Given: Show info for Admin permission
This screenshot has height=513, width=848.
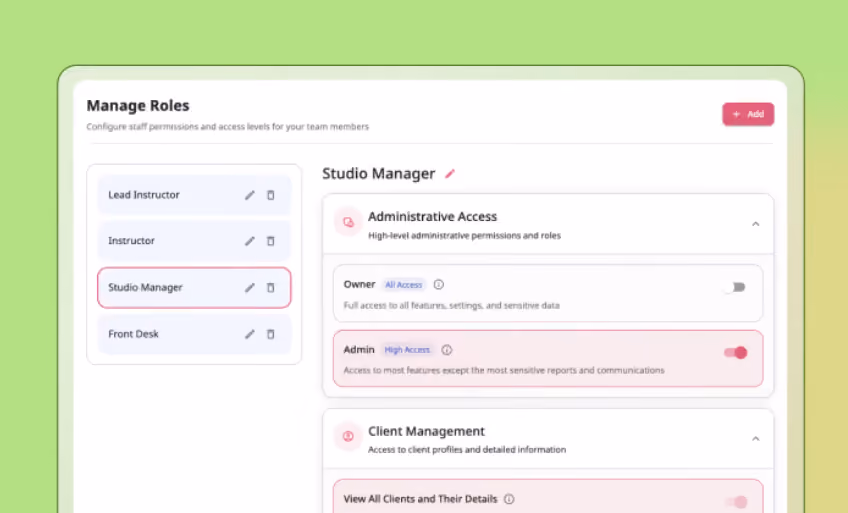Looking at the screenshot, I should [447, 350].
